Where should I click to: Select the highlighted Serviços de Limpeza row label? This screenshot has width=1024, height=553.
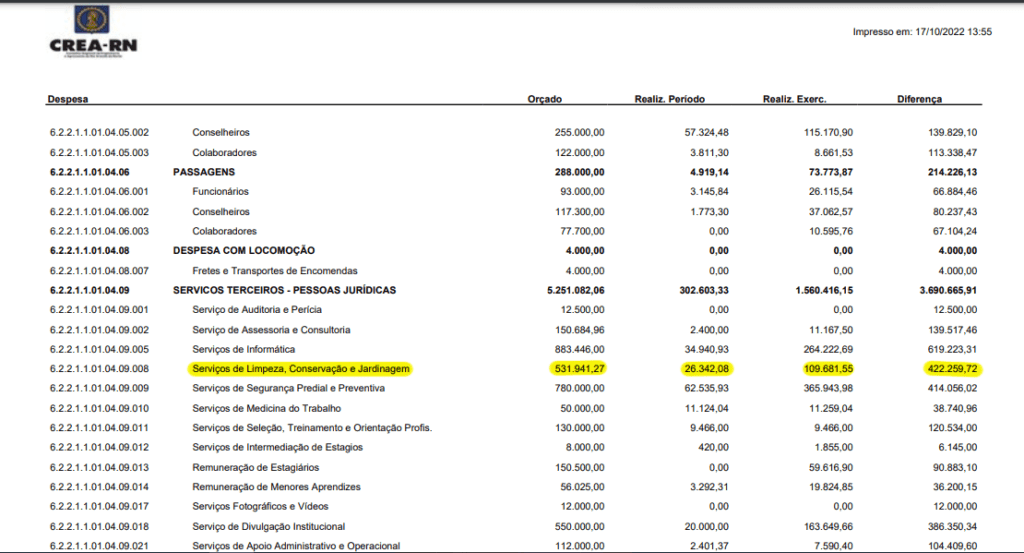pos(301,368)
